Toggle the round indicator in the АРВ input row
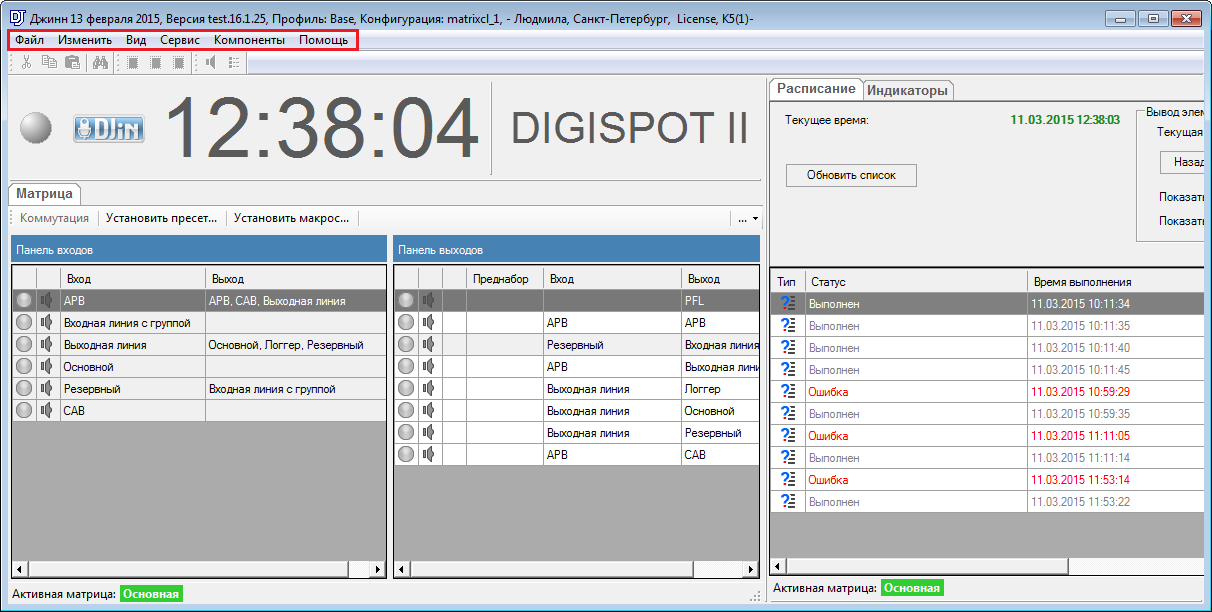This screenshot has height=612, width=1212. (24, 300)
